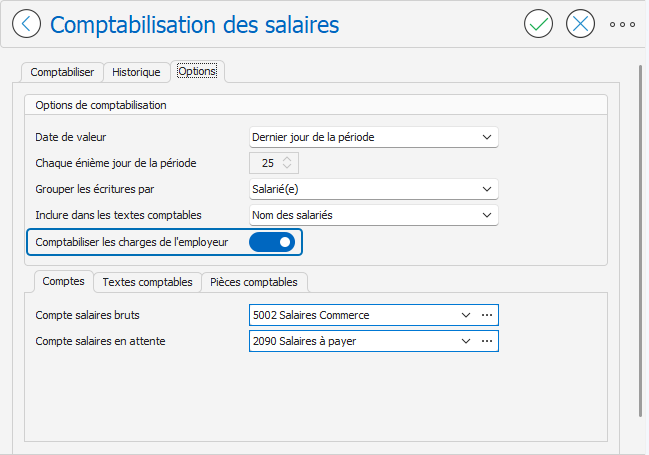
Task: Confirm settings with the green checkmark icon
Action: tap(538, 24)
